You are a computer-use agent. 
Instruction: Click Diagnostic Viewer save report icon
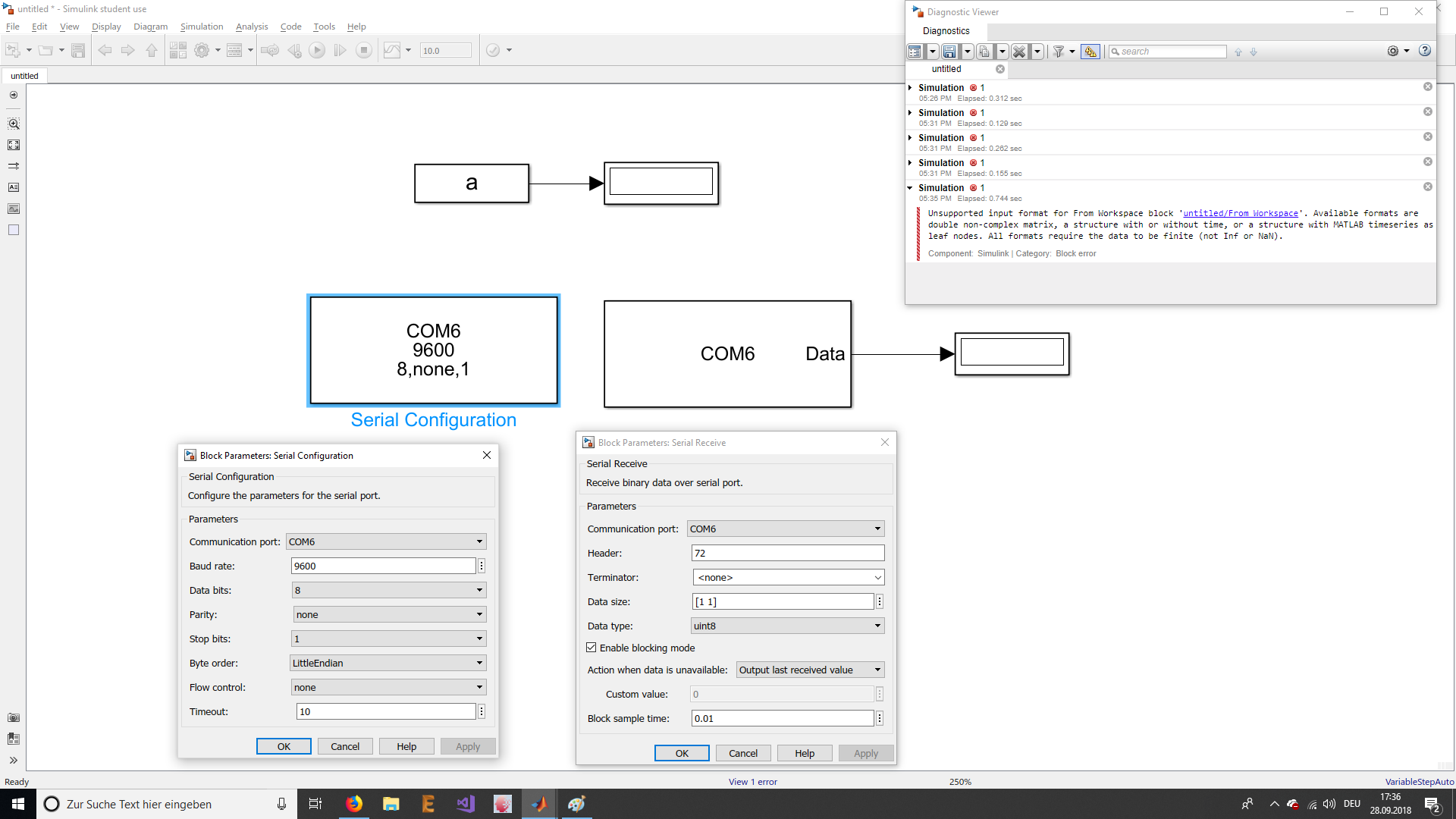click(x=949, y=52)
